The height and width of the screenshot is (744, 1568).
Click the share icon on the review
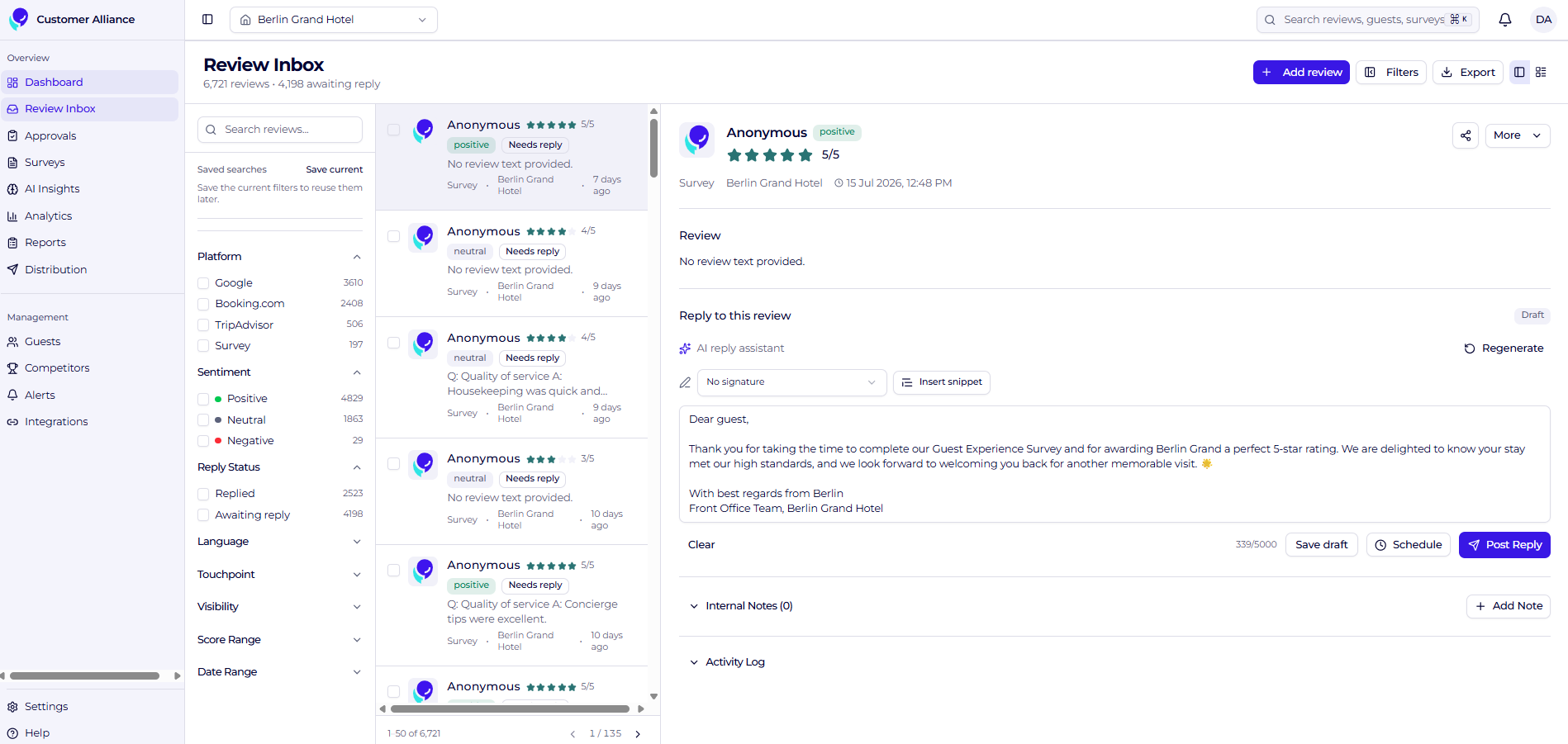pyautogui.click(x=1466, y=135)
